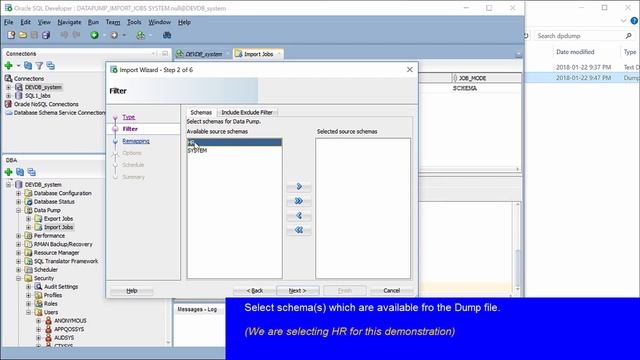Click green plus icon in DBA panel

click(x=9, y=172)
